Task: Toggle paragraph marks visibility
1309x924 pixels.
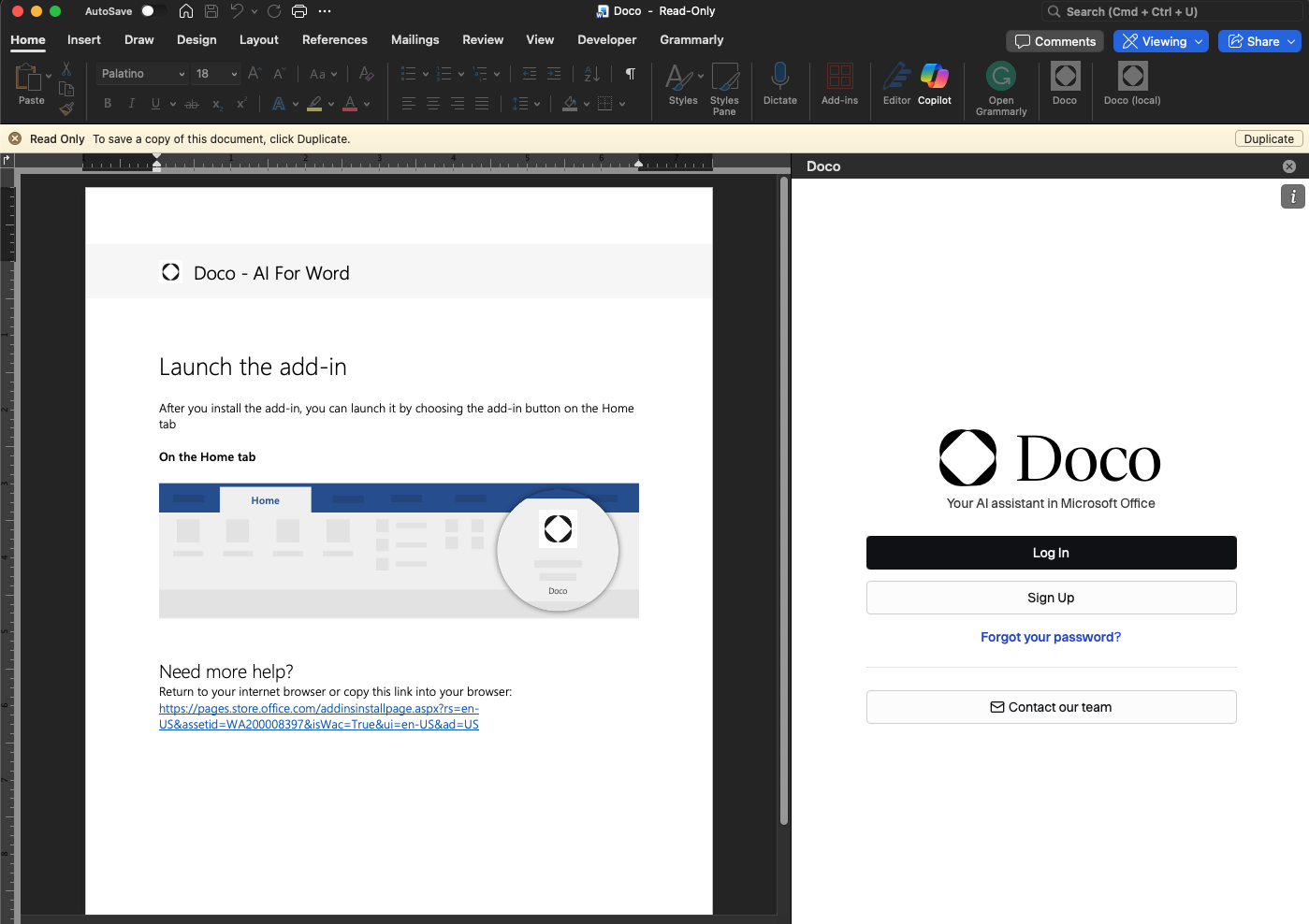Action: coord(630,73)
